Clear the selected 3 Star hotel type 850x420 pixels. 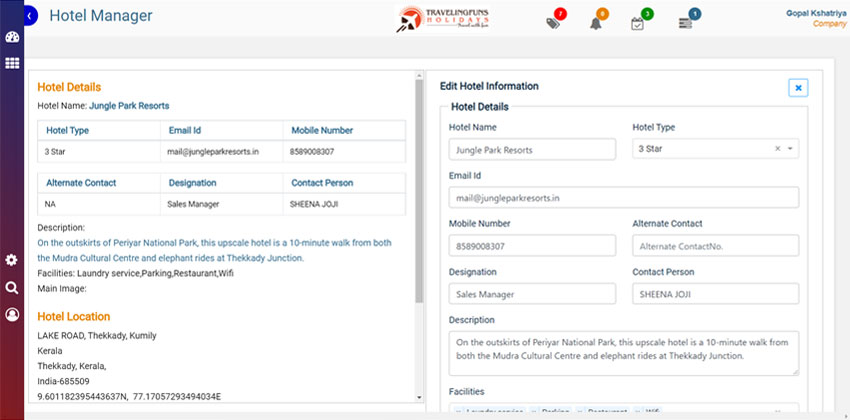pos(777,149)
